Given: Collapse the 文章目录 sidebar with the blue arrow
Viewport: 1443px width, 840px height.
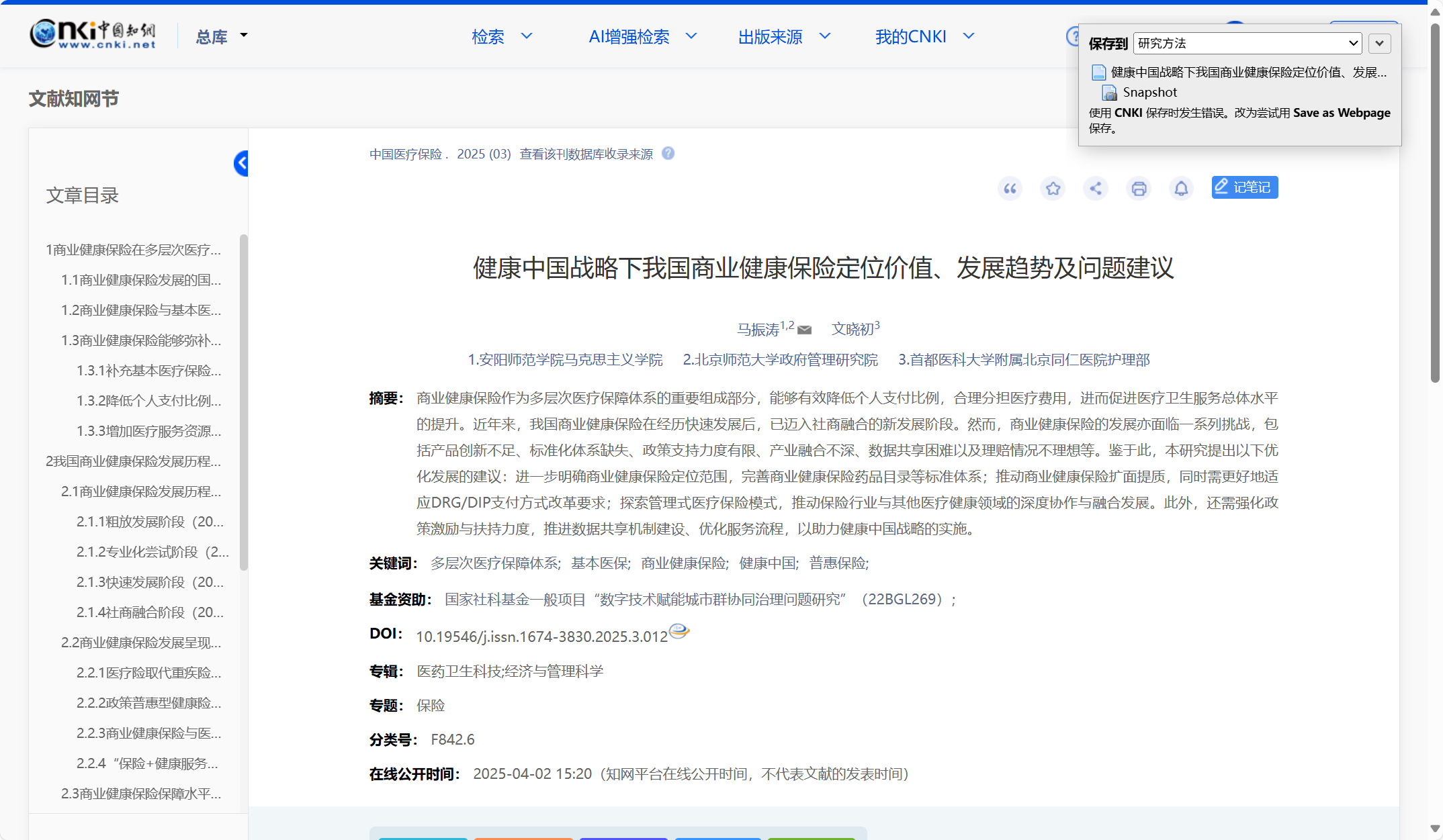Looking at the screenshot, I should pos(241,163).
